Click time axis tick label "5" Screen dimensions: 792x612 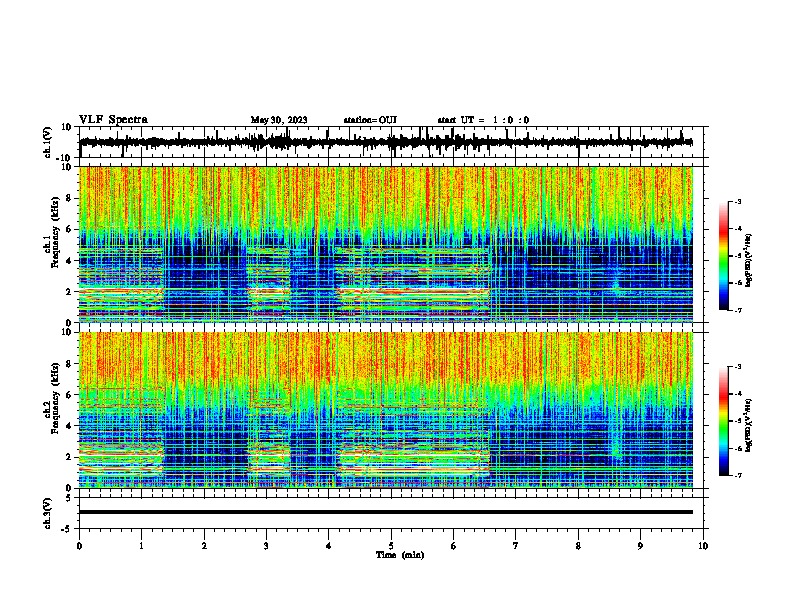(x=391, y=546)
